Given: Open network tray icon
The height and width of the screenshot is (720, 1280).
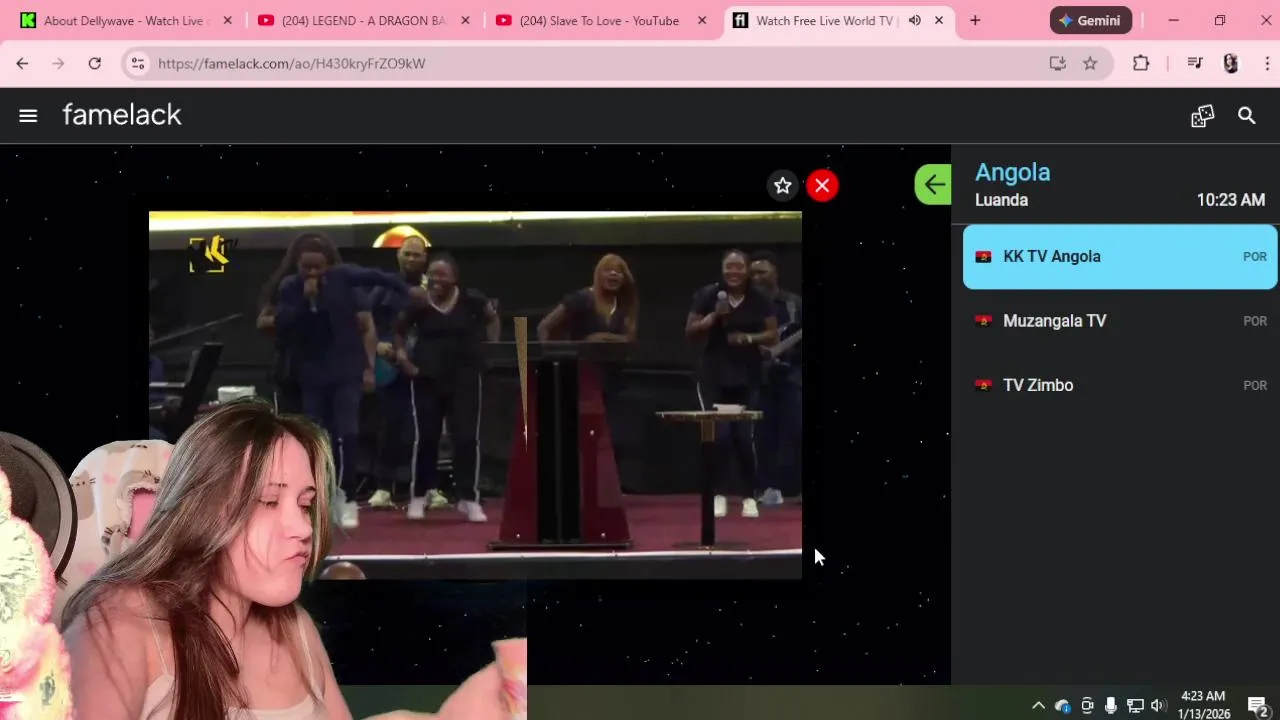Looking at the screenshot, I should (x=1135, y=705).
